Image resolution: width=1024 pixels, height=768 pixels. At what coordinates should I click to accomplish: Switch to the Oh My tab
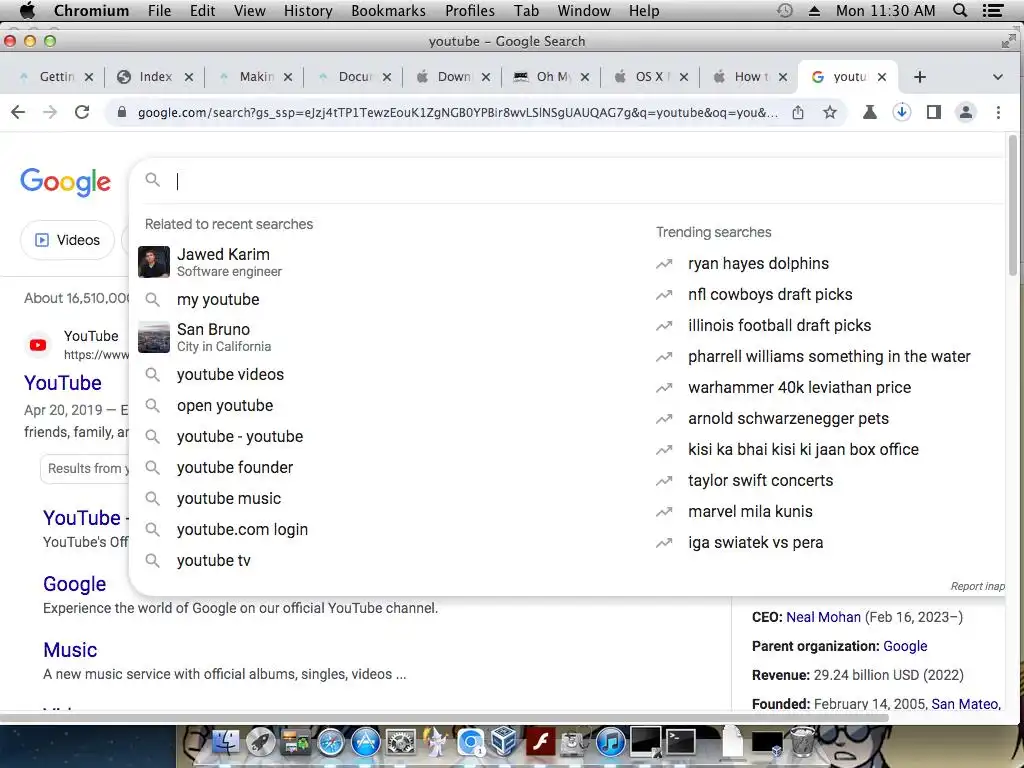[552, 77]
